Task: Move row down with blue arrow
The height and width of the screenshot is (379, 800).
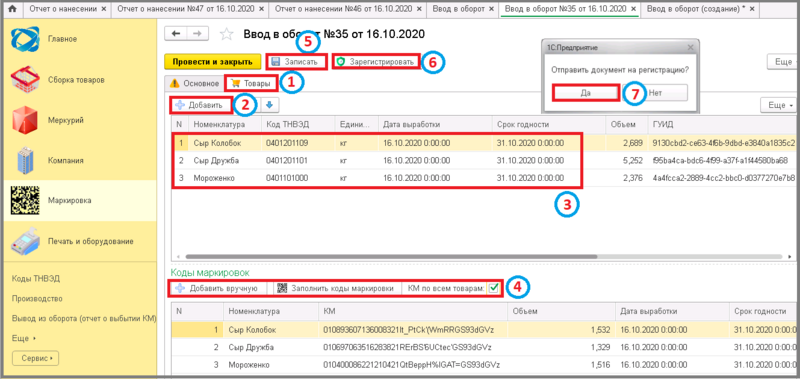Action: (x=270, y=105)
